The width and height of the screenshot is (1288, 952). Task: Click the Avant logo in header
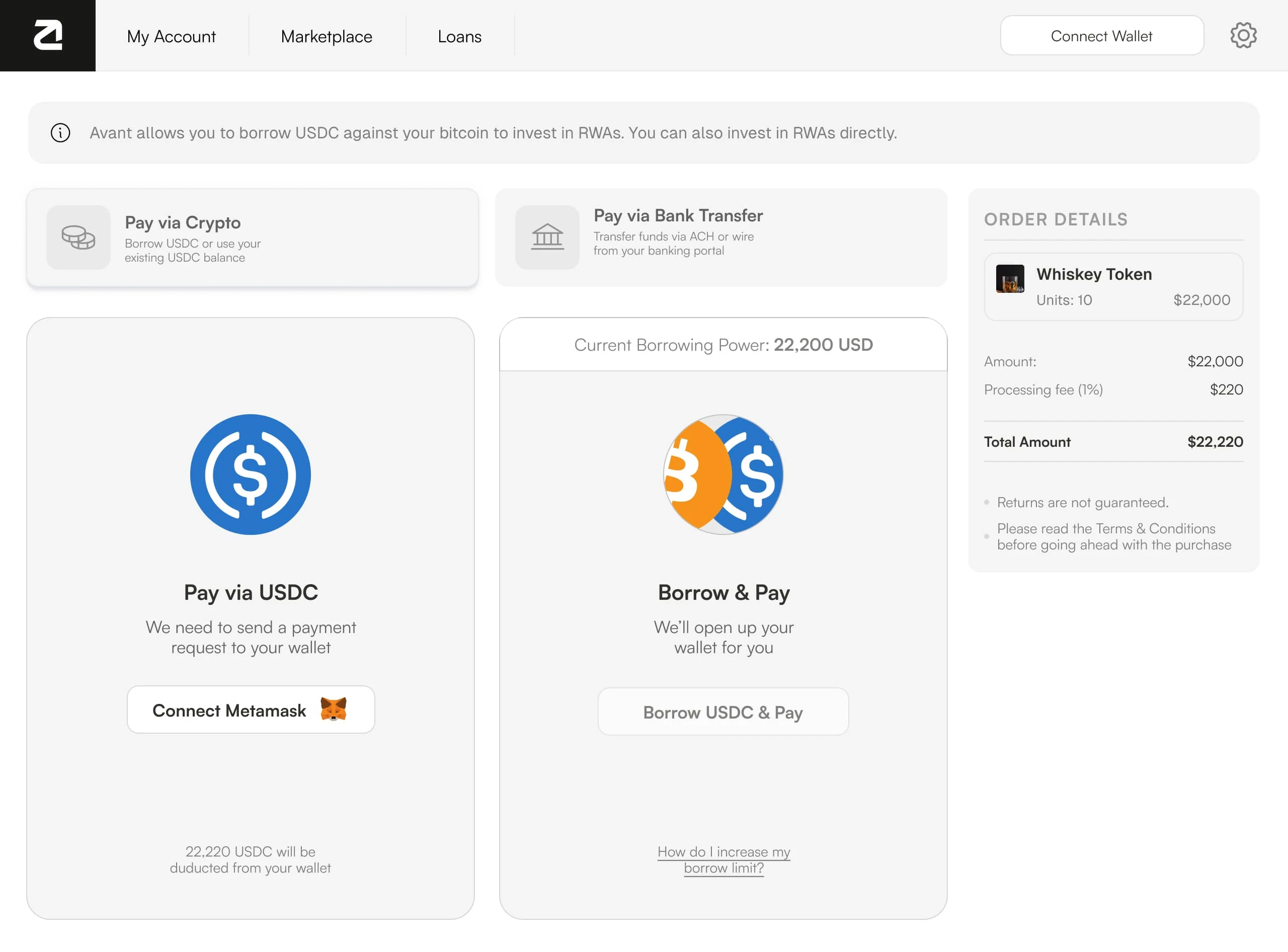point(48,36)
